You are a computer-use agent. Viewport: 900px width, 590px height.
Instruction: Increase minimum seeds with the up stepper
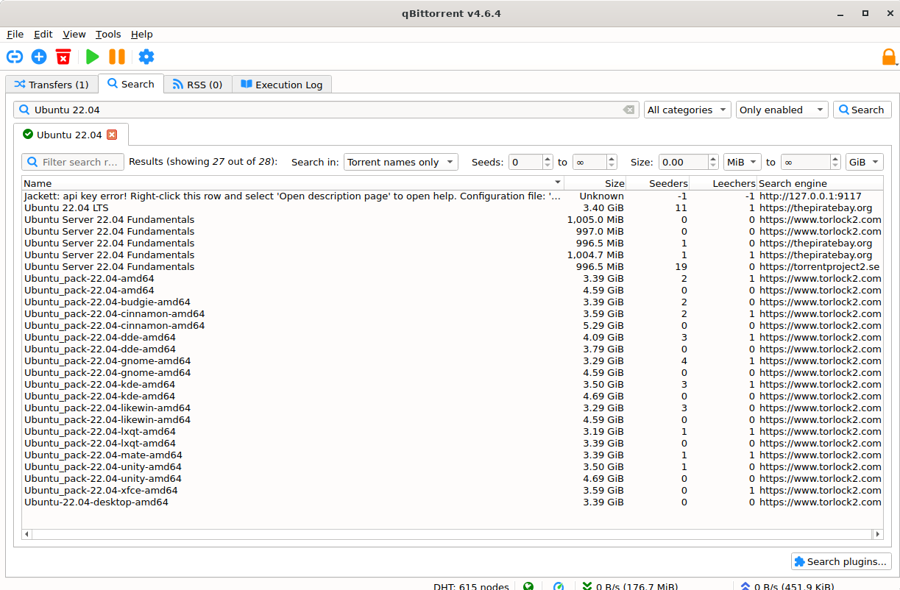click(x=546, y=157)
